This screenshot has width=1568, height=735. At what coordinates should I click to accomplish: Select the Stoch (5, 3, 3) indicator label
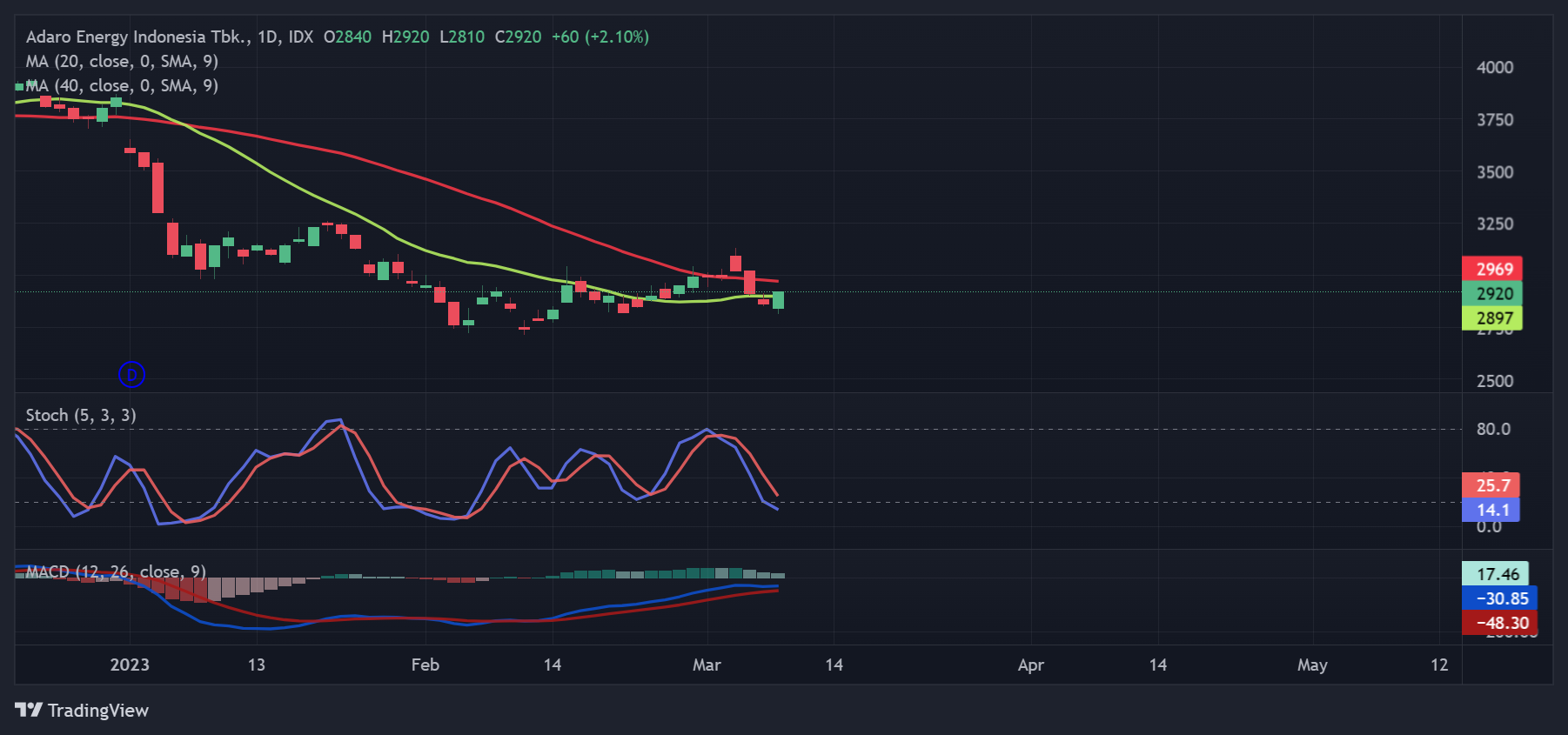pyautogui.click(x=81, y=415)
